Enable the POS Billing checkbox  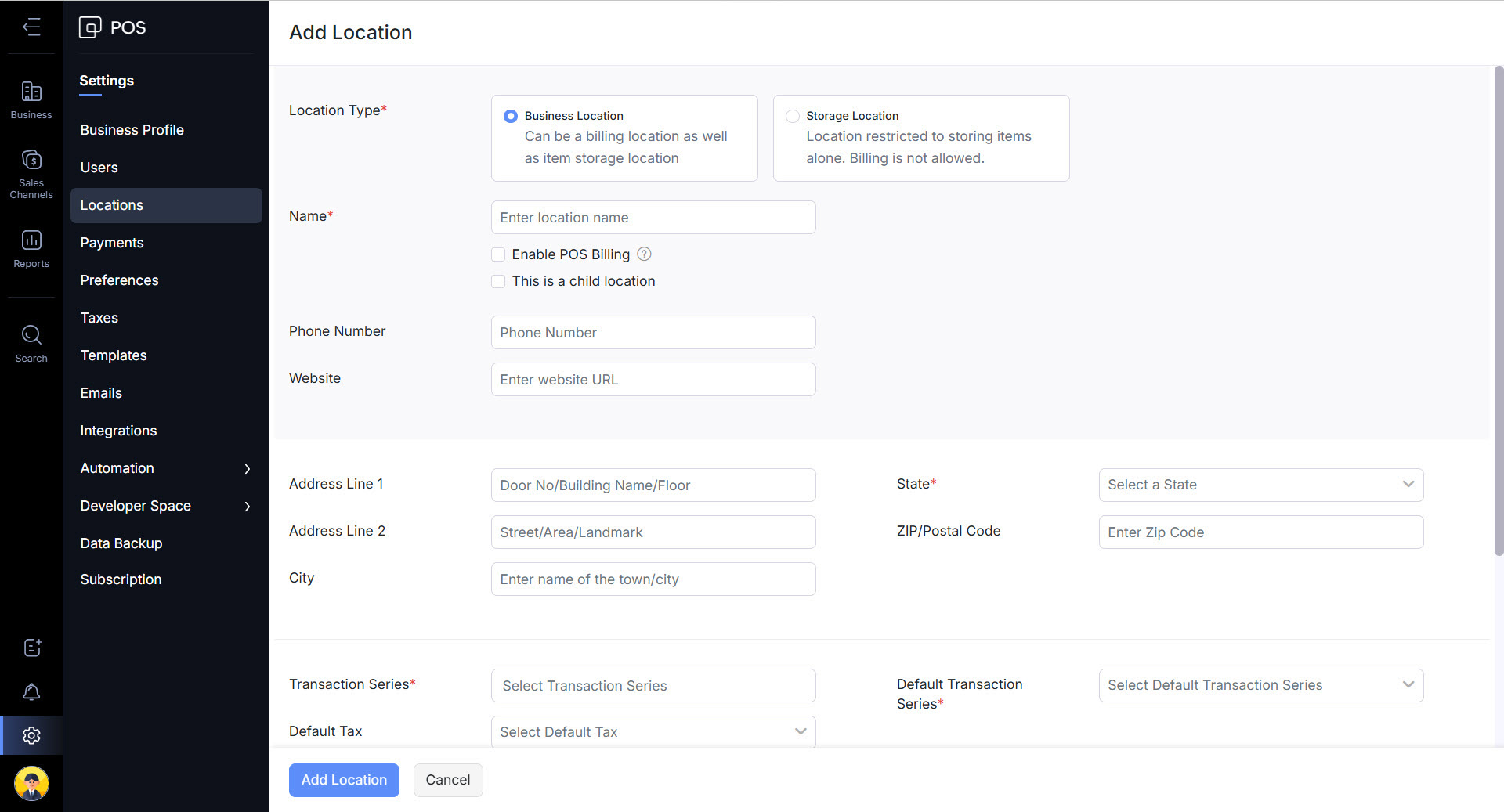tap(498, 254)
